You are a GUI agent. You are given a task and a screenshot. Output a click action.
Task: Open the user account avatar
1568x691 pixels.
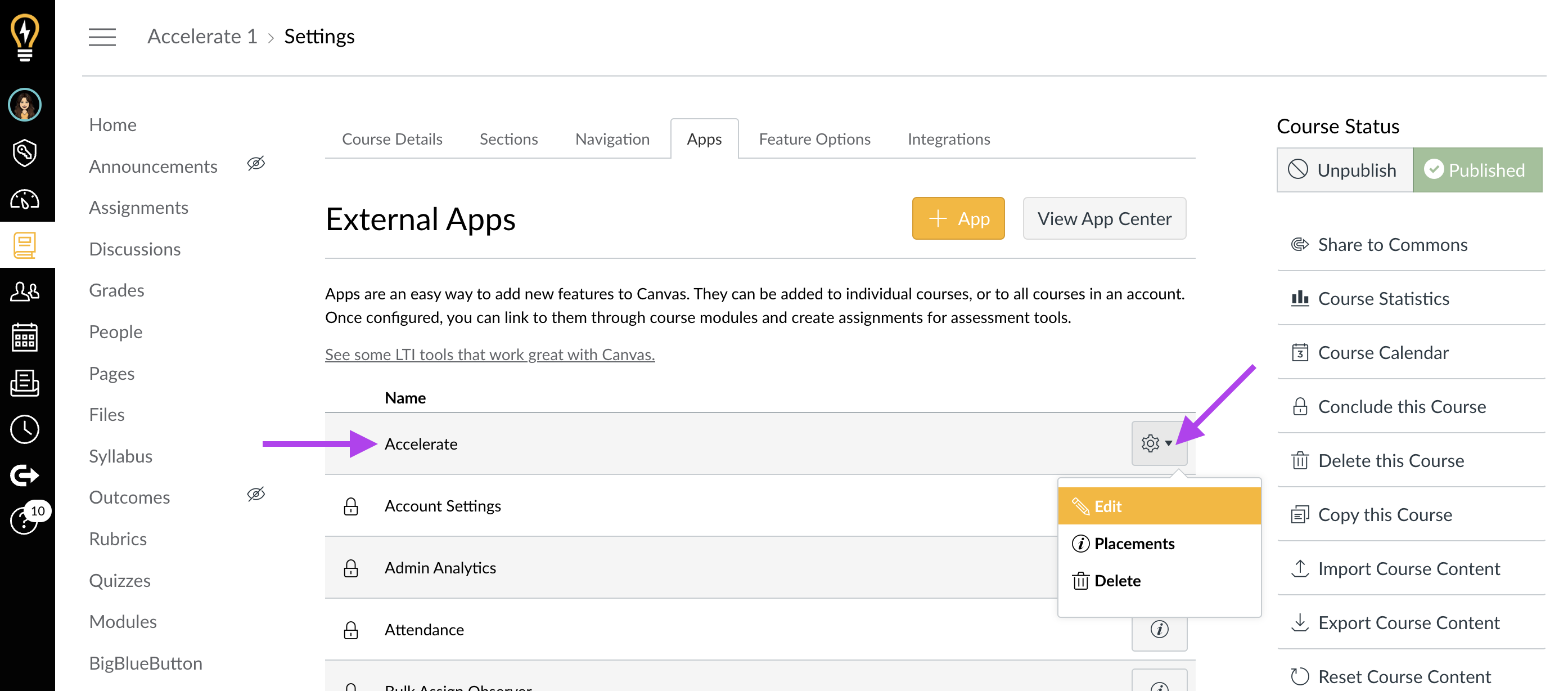click(25, 105)
